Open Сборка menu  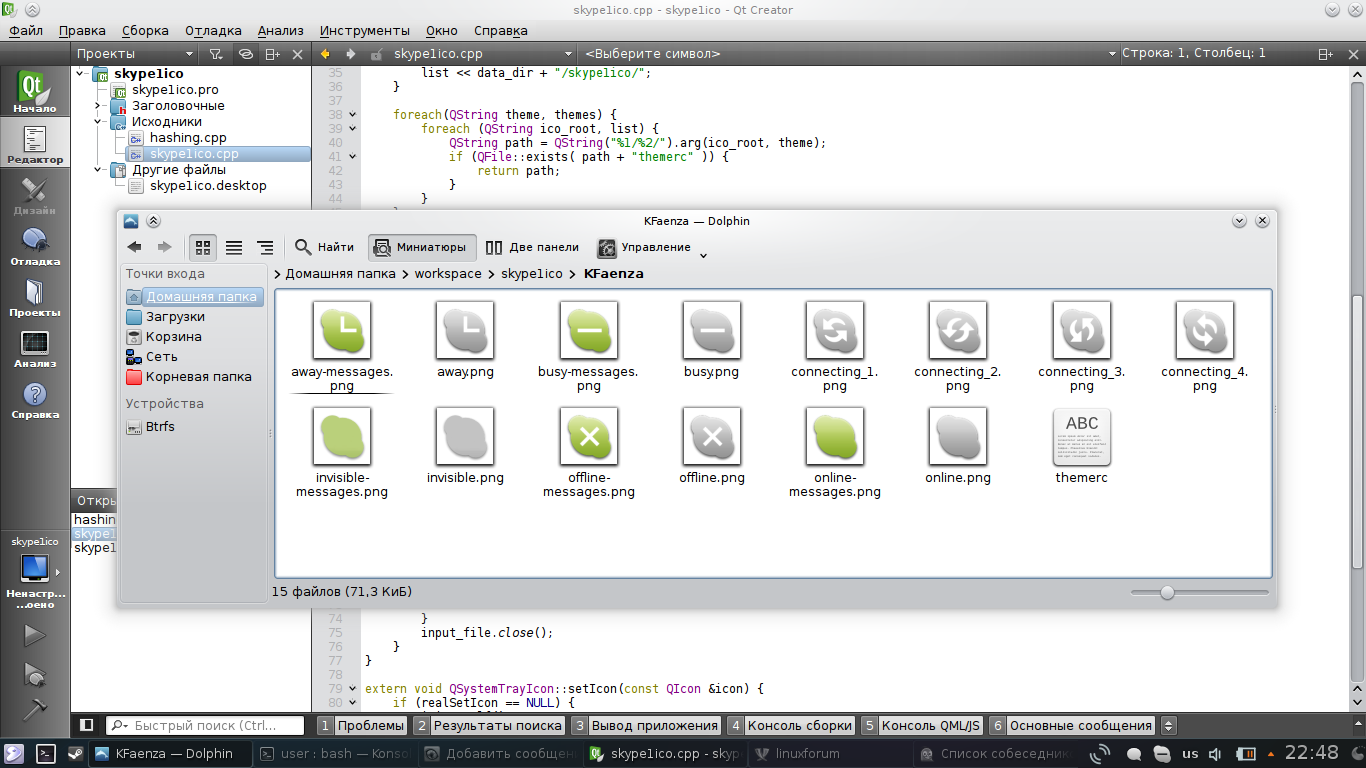click(145, 31)
